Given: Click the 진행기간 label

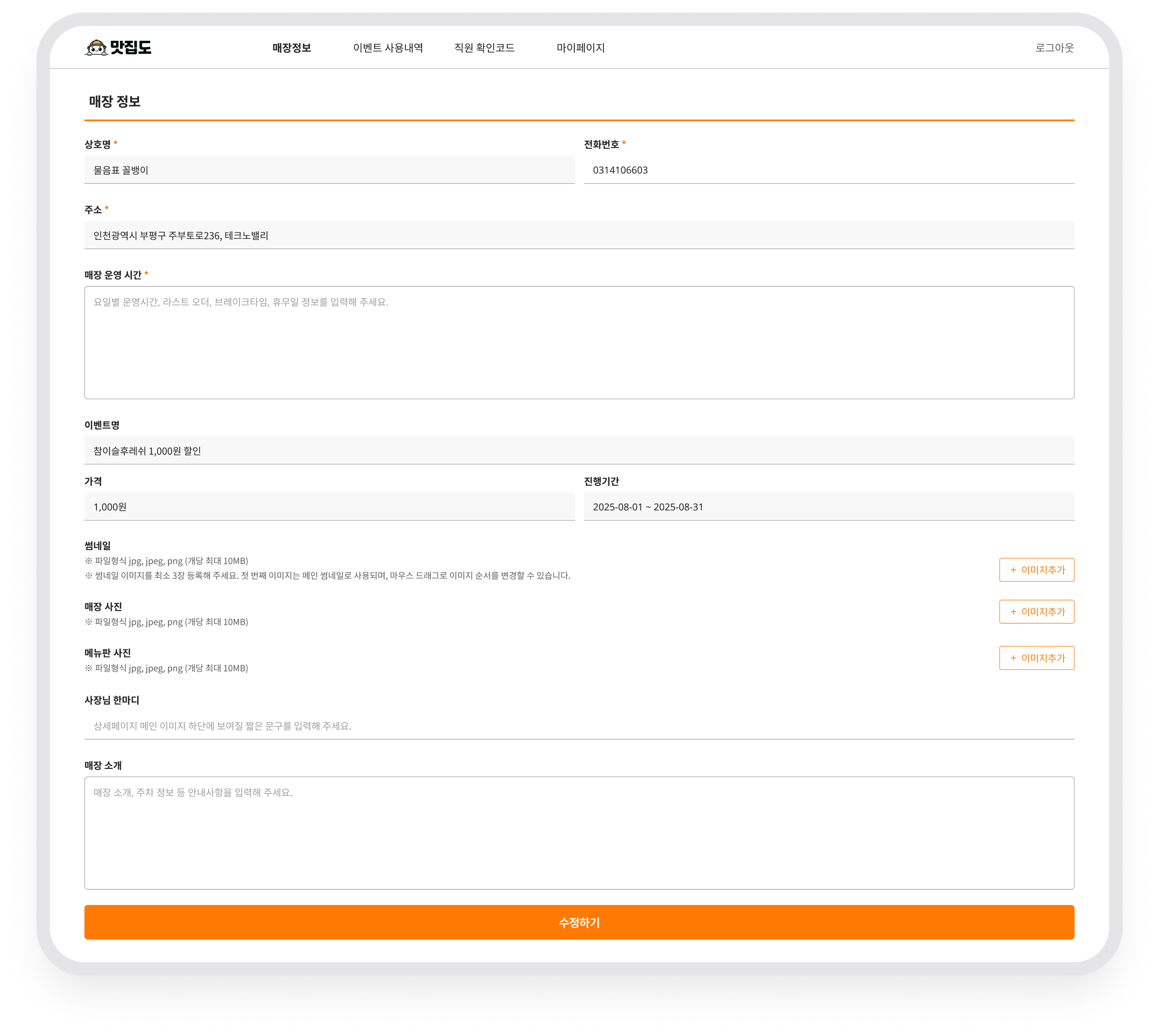Looking at the screenshot, I should point(601,482).
